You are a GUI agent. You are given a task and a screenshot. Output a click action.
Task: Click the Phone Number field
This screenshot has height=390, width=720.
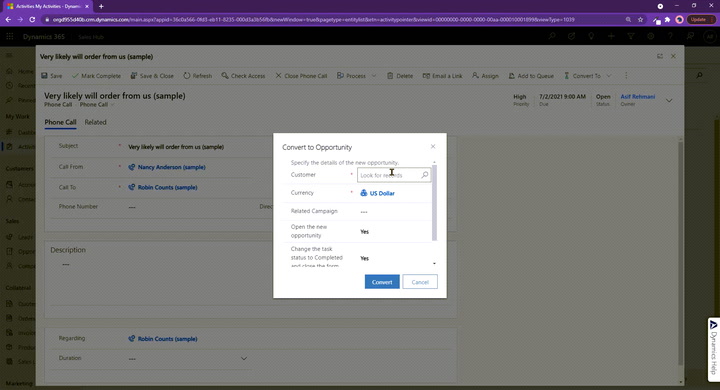(191, 207)
